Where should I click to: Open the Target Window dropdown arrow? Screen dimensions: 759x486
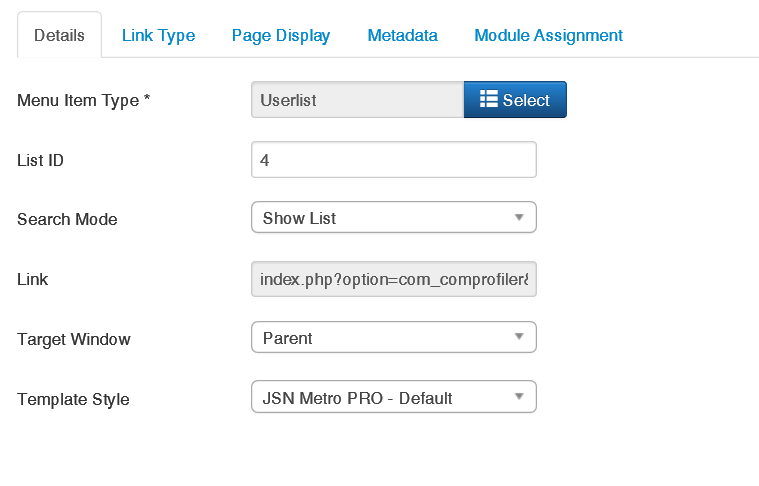point(519,336)
